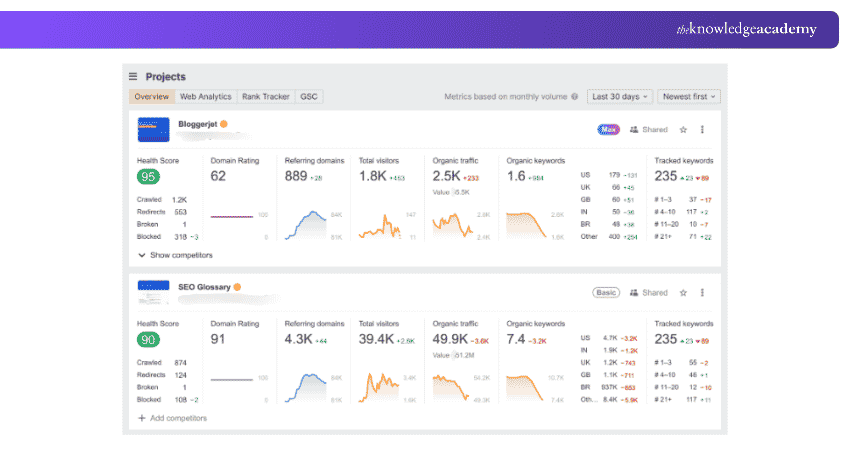Viewport: 850px width, 450px height.
Task: Click the Bloggerjet health score 95 badge
Action: tap(148, 176)
